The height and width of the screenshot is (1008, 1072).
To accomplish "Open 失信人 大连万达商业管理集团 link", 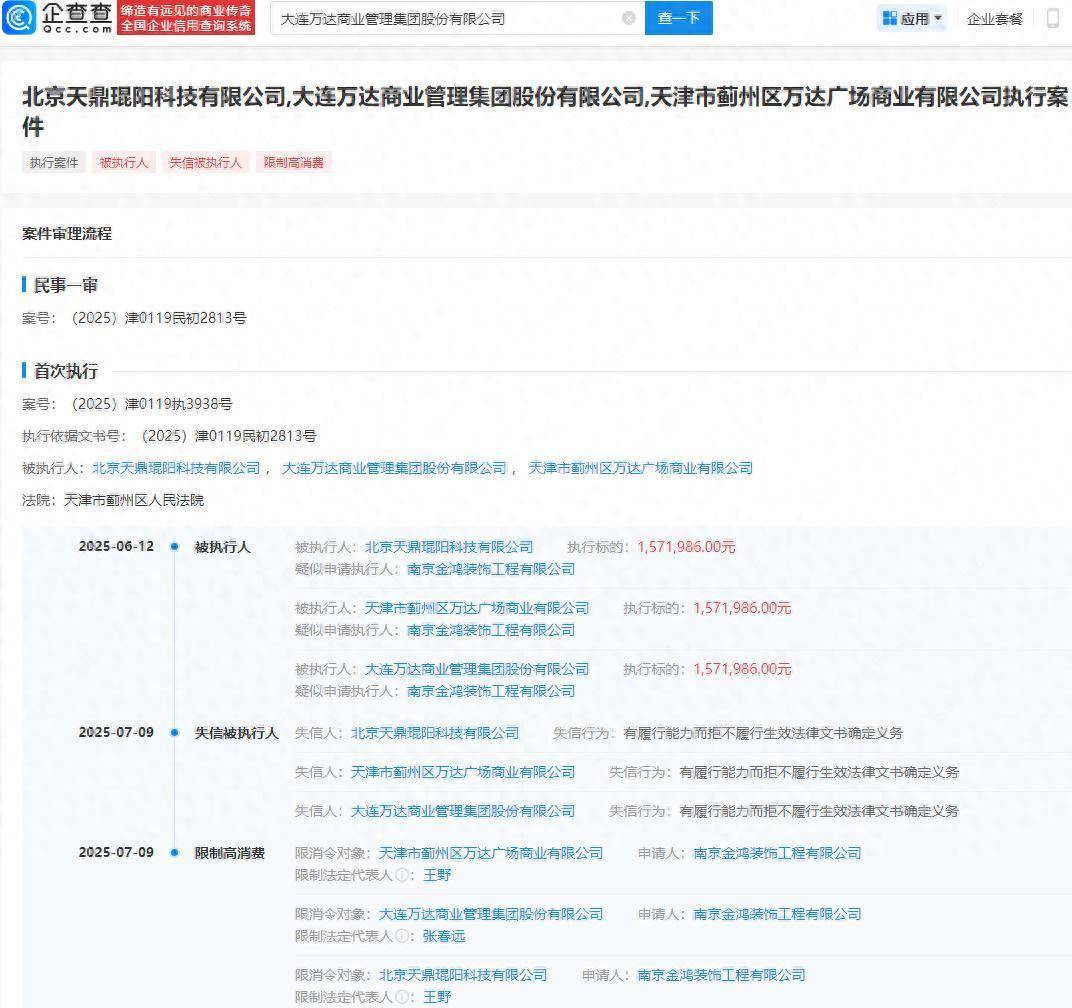I will [x=463, y=811].
